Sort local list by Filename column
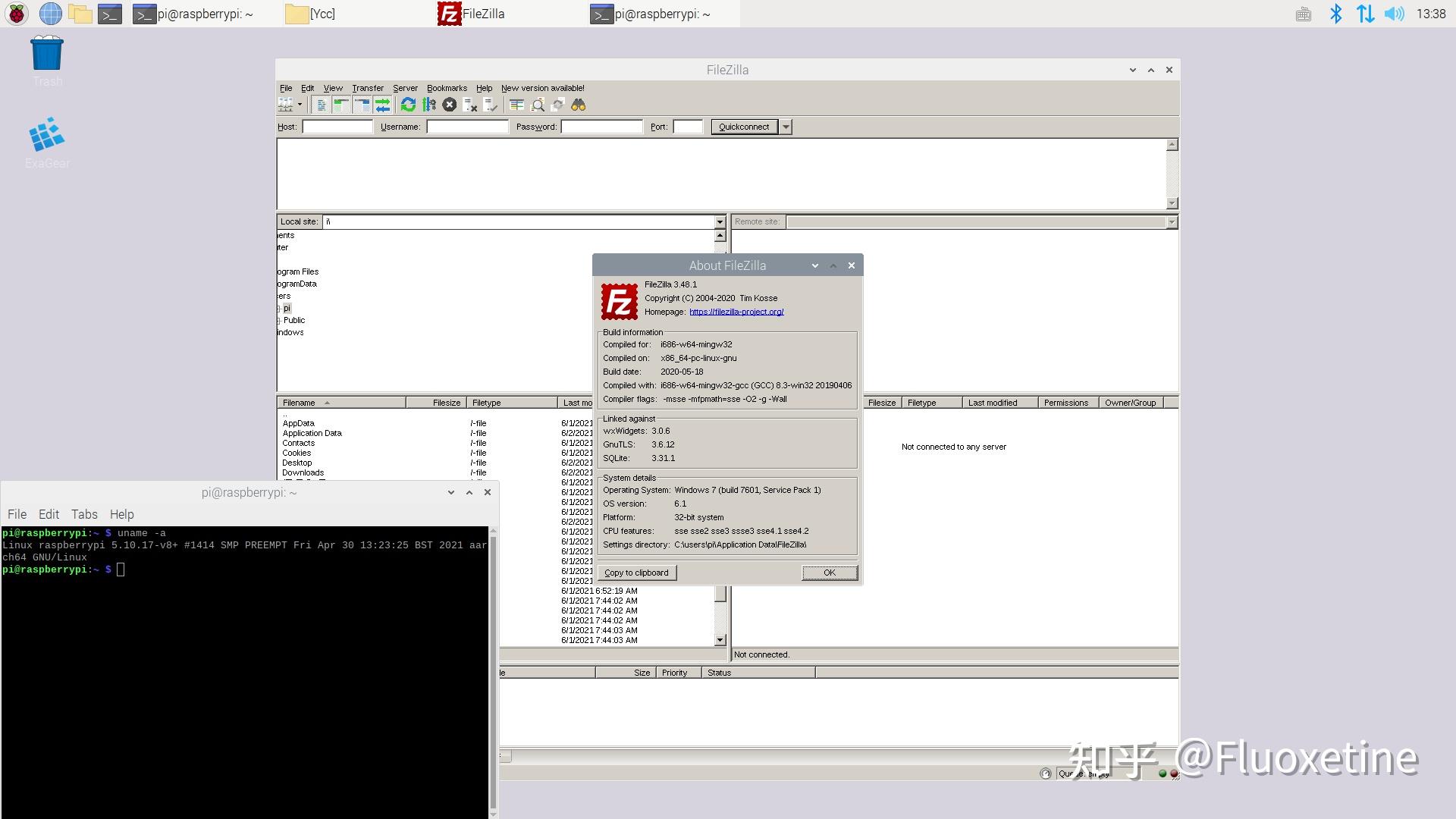Viewport: 1456px width, 819px height. (x=341, y=403)
